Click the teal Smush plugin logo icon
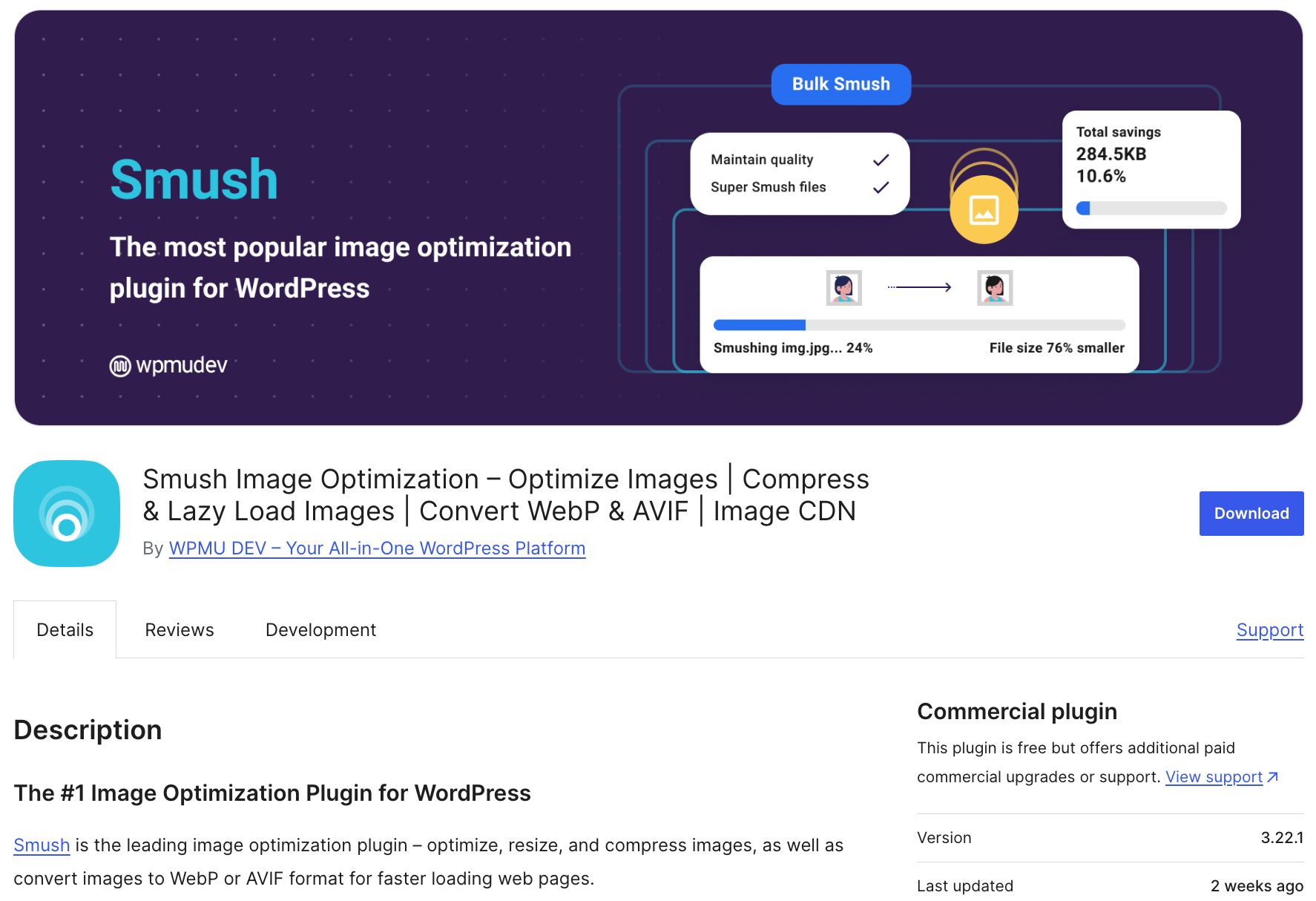The image size is (1316, 901). tap(66, 514)
